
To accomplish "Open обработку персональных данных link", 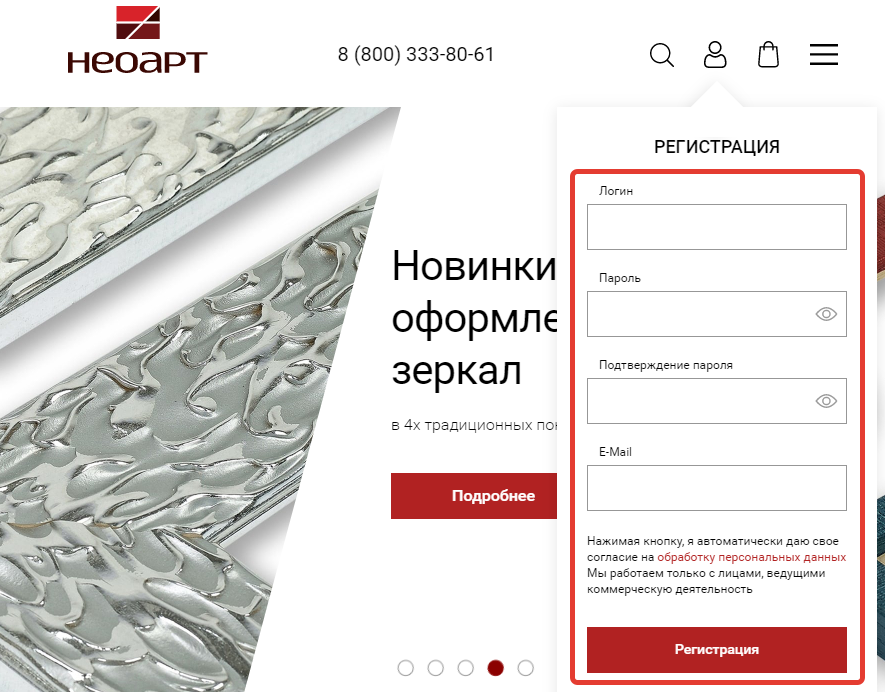I will coord(751,557).
